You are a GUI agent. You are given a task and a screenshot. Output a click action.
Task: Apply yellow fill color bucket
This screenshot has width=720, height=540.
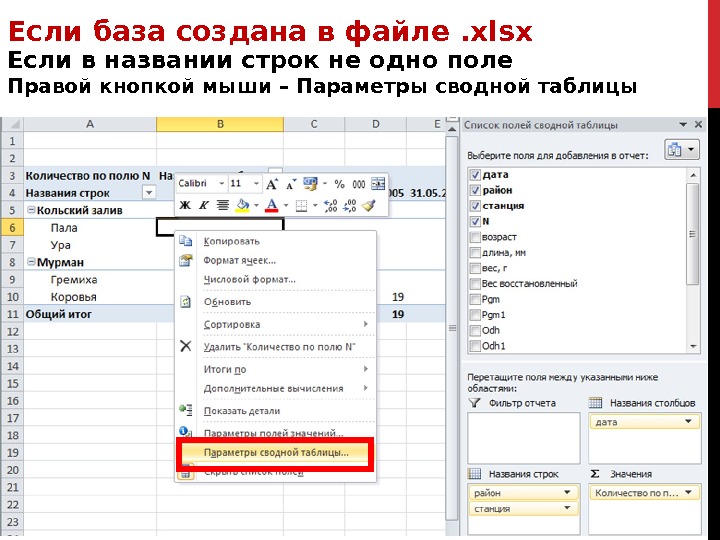click(x=243, y=205)
